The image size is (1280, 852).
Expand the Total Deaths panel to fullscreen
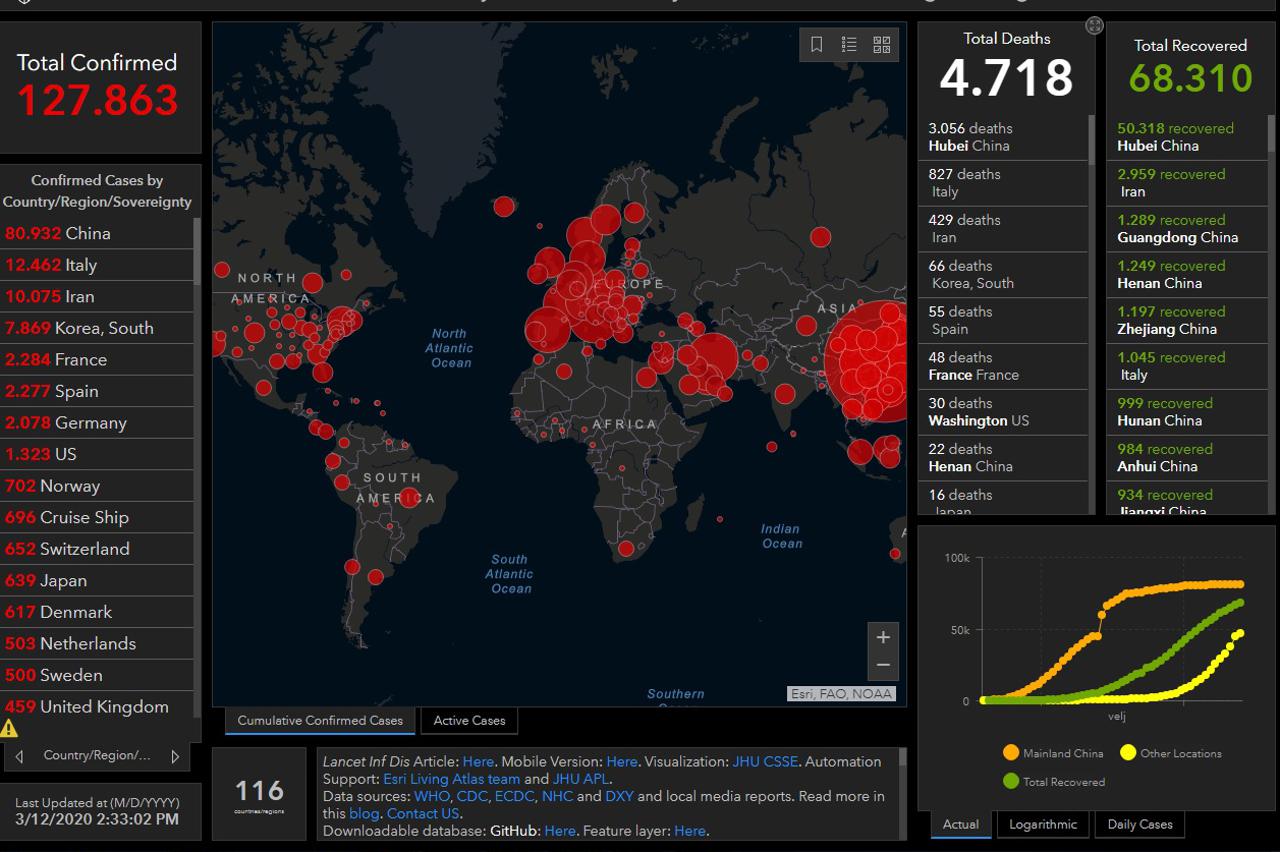(x=1094, y=25)
